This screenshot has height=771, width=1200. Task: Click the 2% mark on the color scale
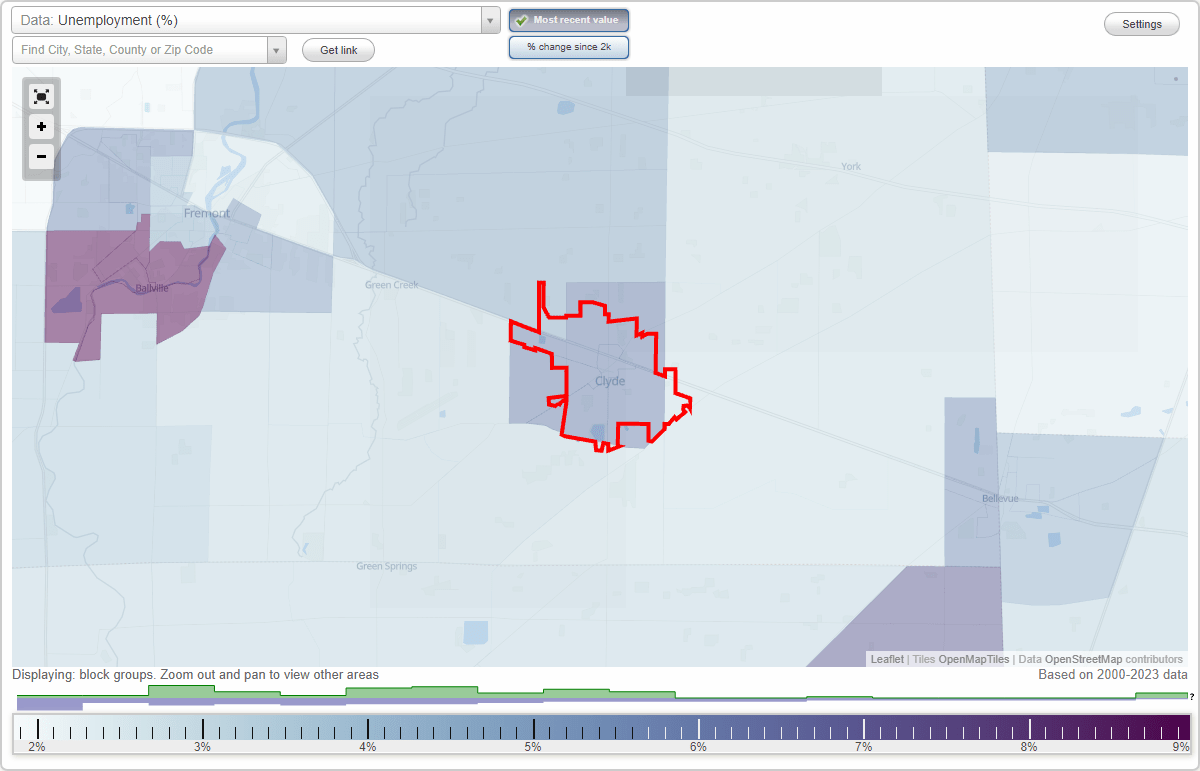pos(37,746)
